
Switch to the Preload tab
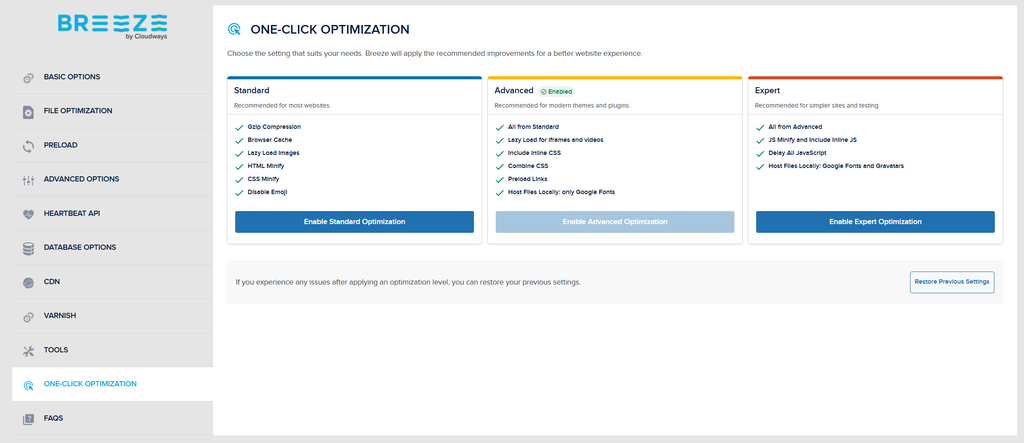pos(112,145)
